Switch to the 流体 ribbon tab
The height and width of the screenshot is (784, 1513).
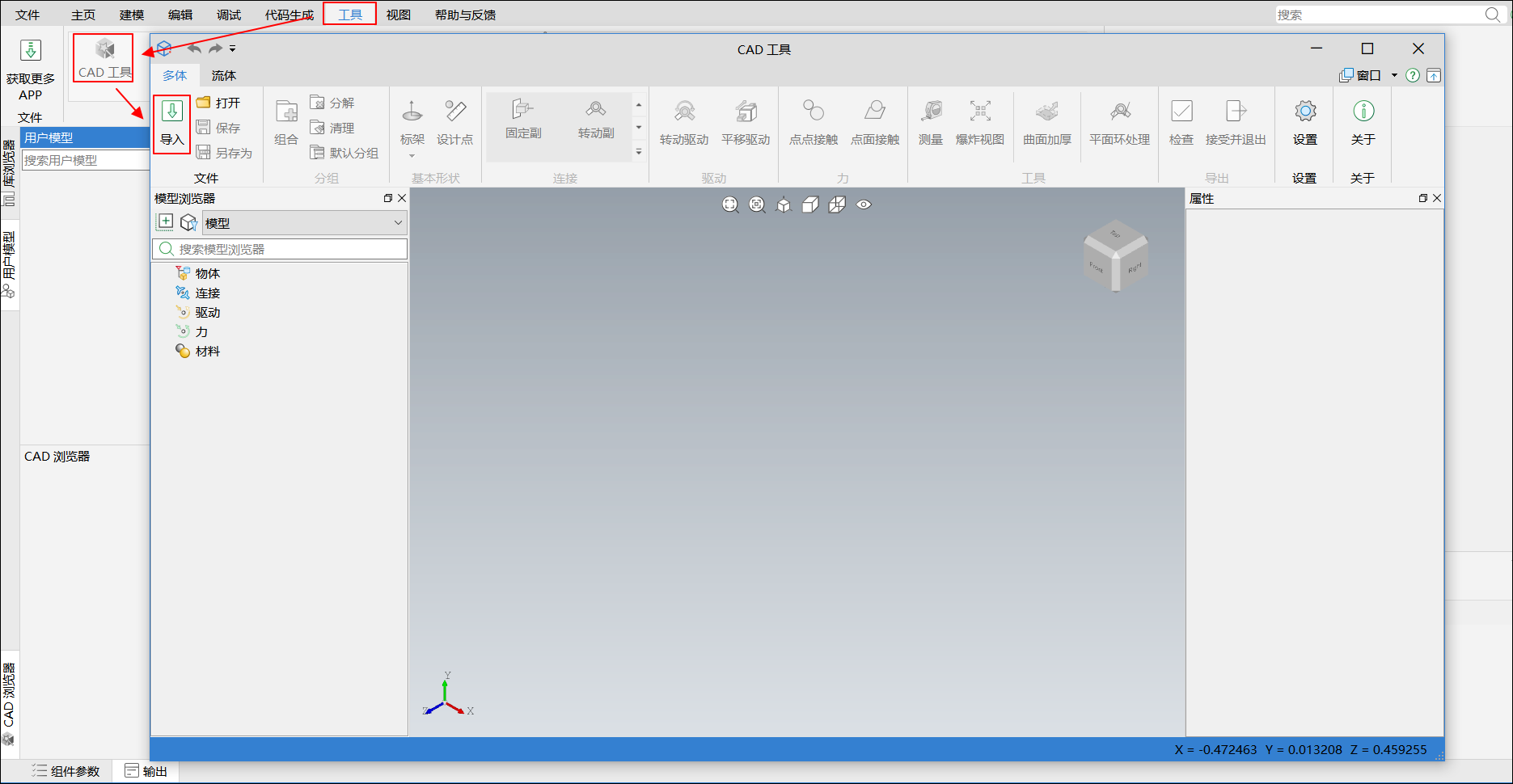coord(223,76)
